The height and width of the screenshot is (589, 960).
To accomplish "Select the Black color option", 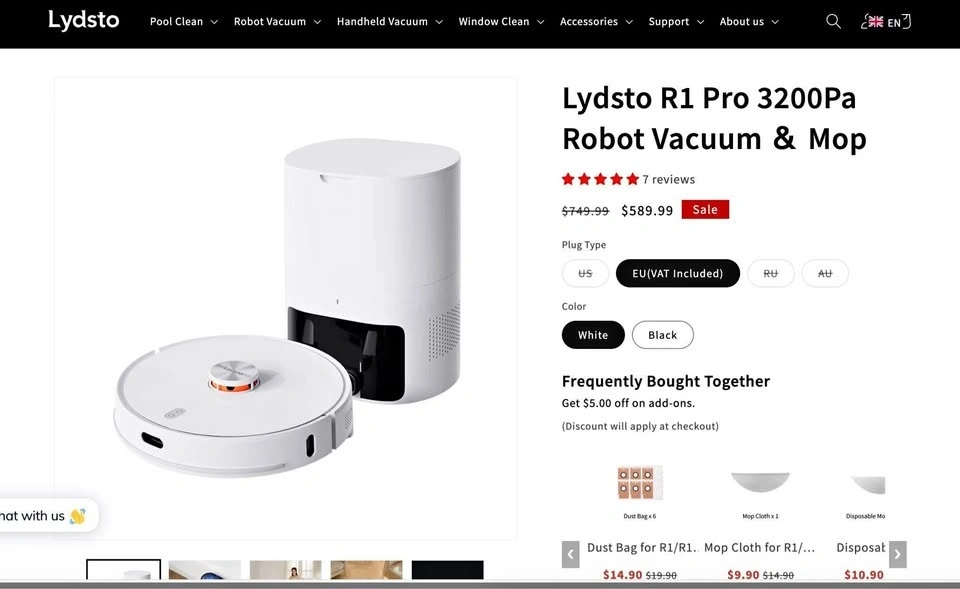I will coord(662,335).
